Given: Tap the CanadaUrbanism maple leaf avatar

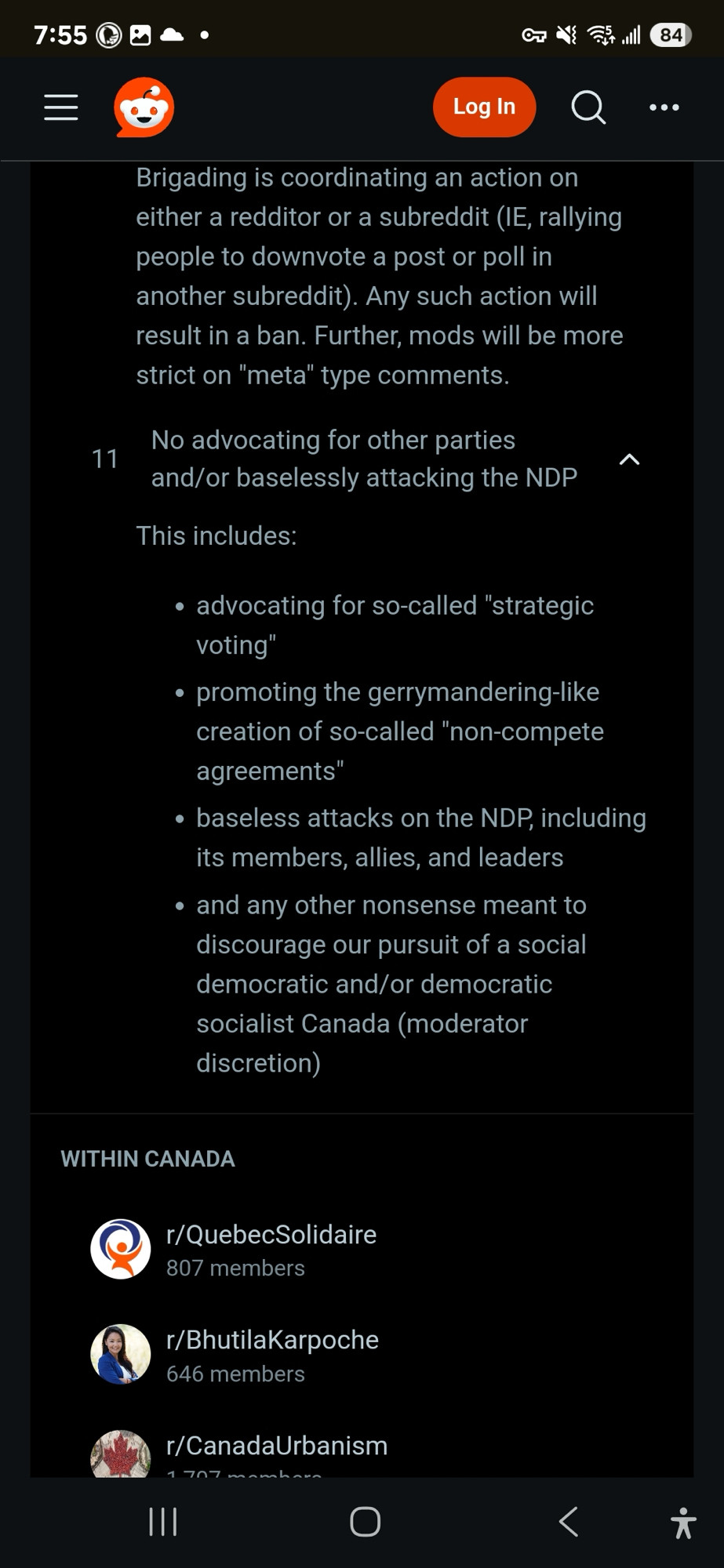Looking at the screenshot, I should (x=121, y=1455).
